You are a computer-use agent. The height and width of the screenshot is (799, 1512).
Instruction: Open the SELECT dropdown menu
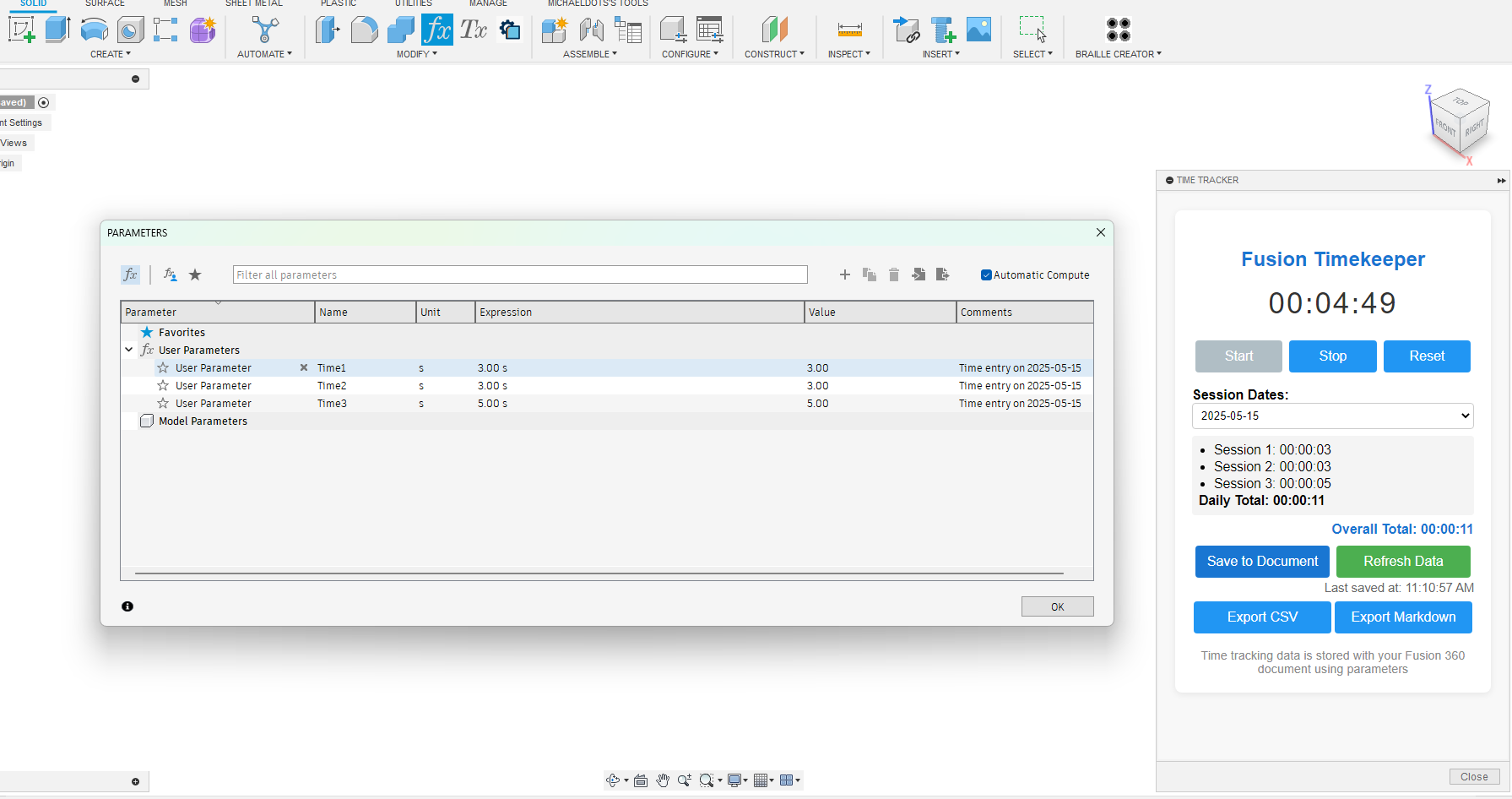tap(1032, 54)
